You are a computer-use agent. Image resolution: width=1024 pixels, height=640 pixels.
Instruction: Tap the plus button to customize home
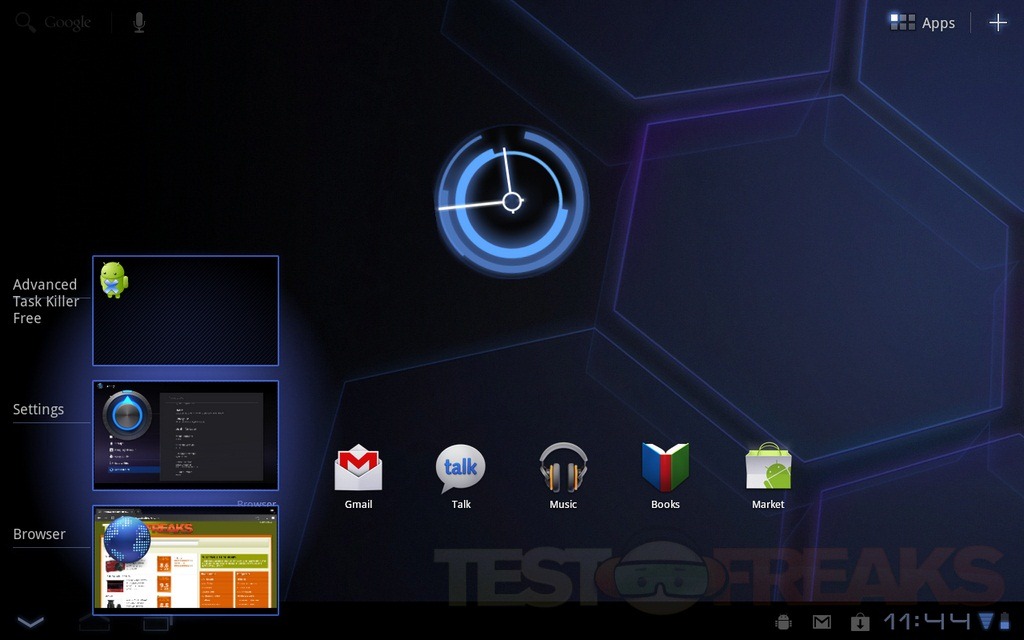997,23
